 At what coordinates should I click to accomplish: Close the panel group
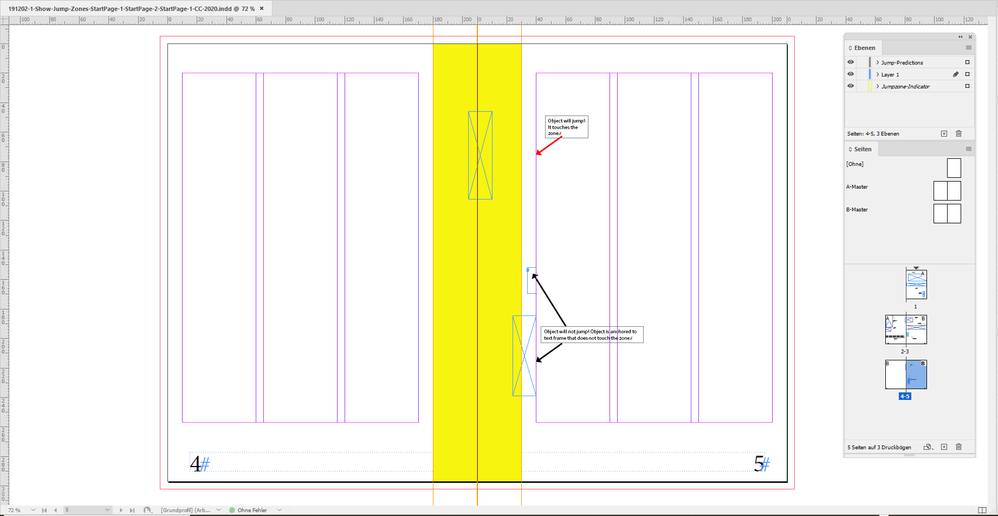[x=969, y=37]
